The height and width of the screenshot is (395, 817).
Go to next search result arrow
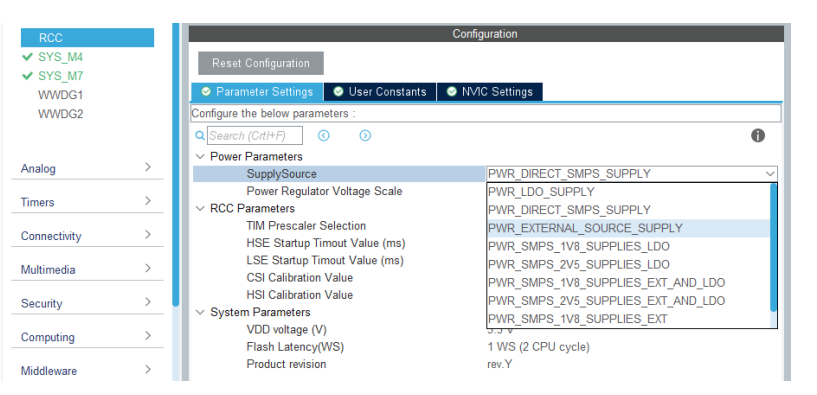(x=365, y=135)
